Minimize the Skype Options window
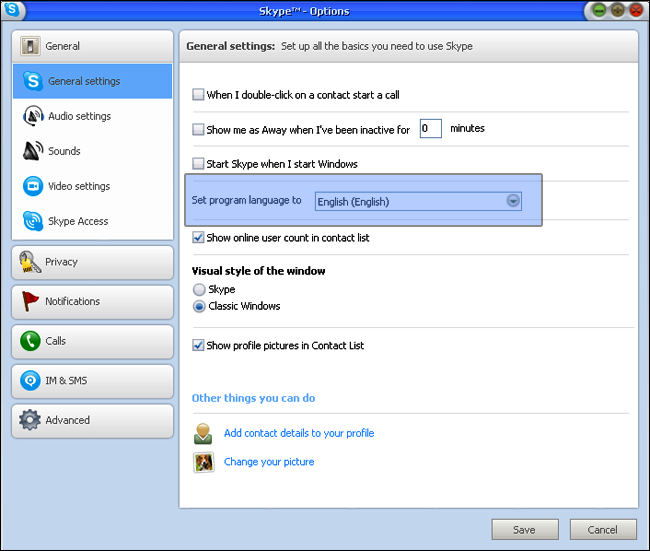650x551 pixels. (x=599, y=10)
